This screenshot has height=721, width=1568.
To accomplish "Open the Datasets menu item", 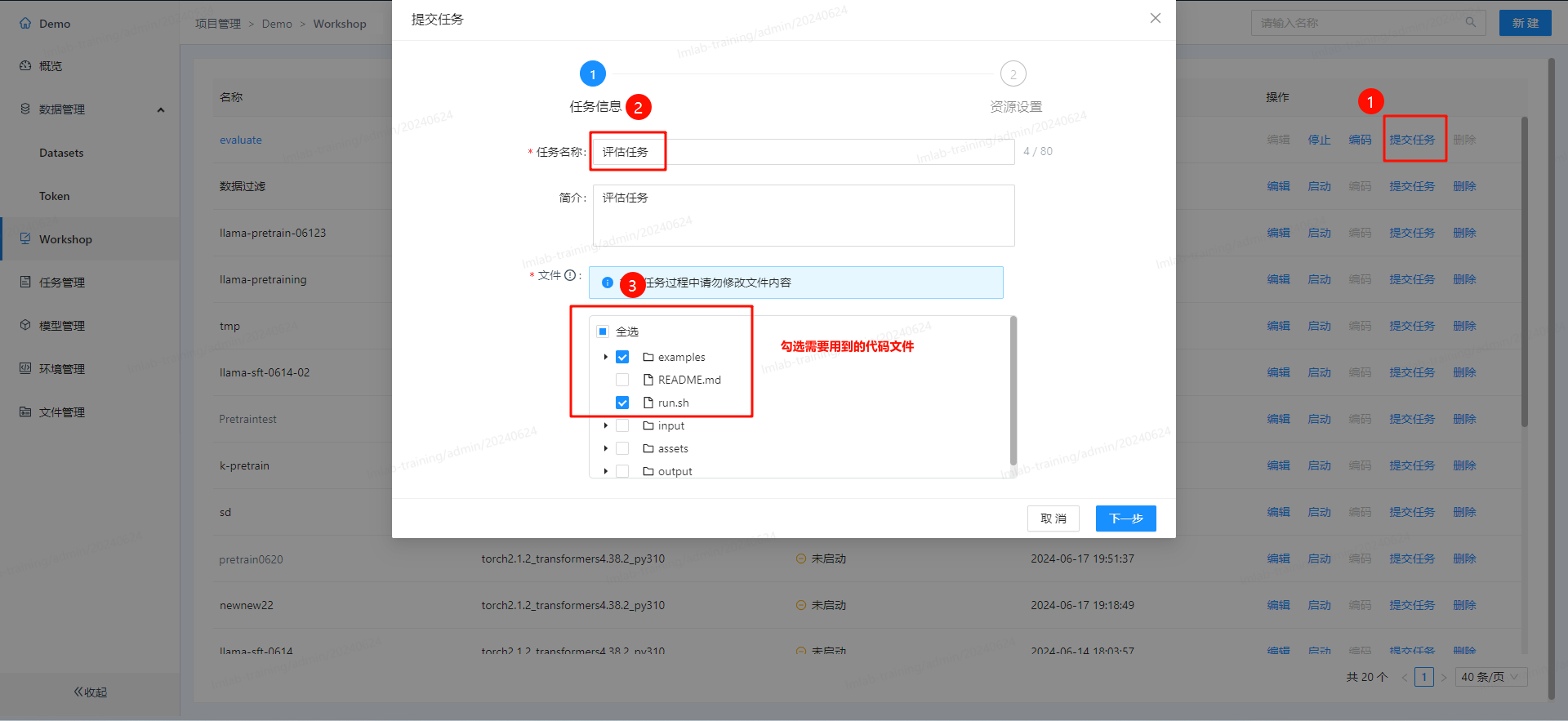I will coord(61,153).
